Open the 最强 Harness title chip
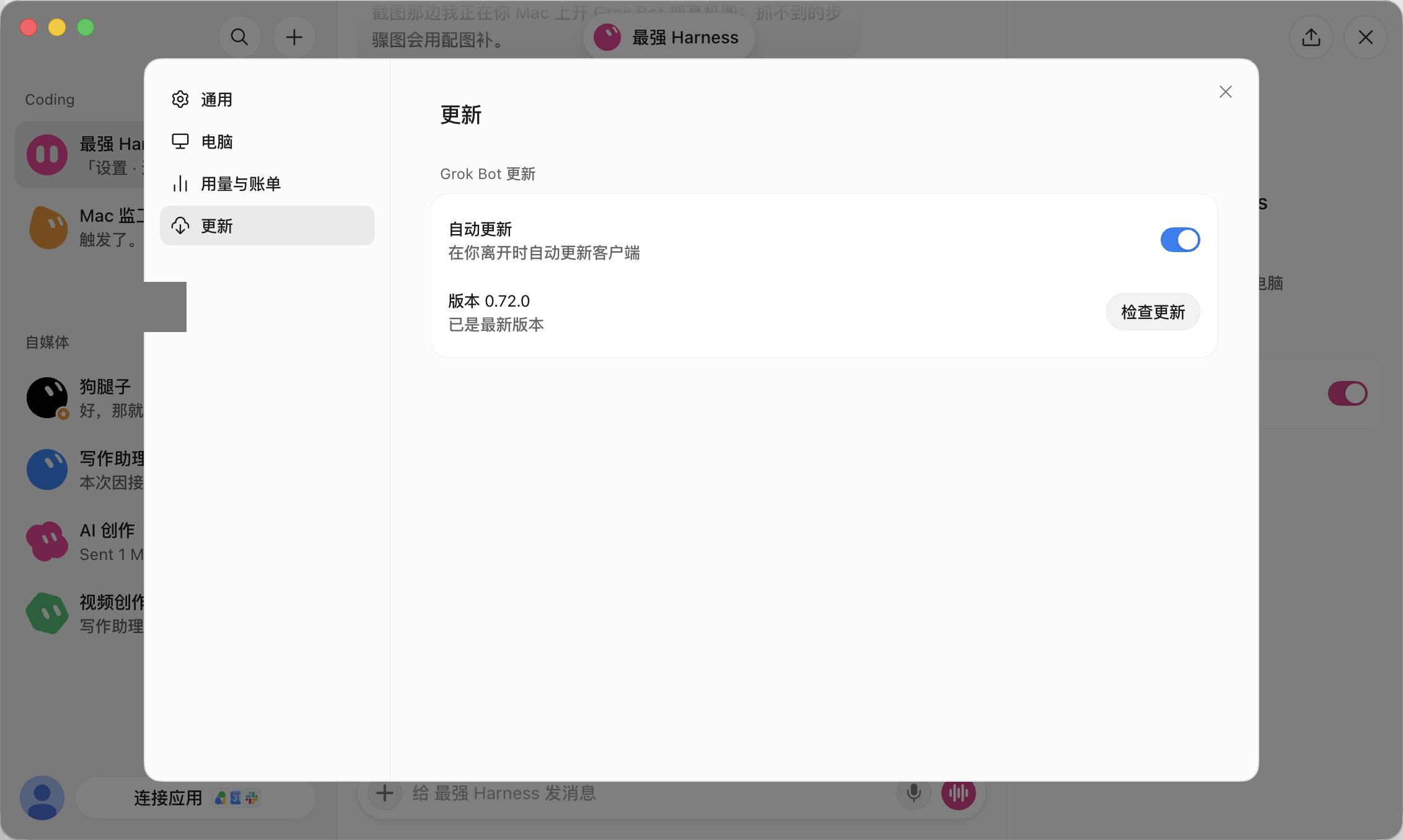The height and width of the screenshot is (840, 1403). (669, 37)
